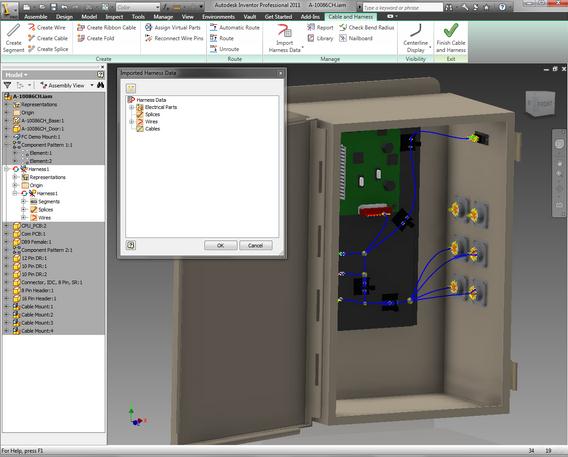Click the Create Wire tool
The image size is (568, 457).
(47, 28)
